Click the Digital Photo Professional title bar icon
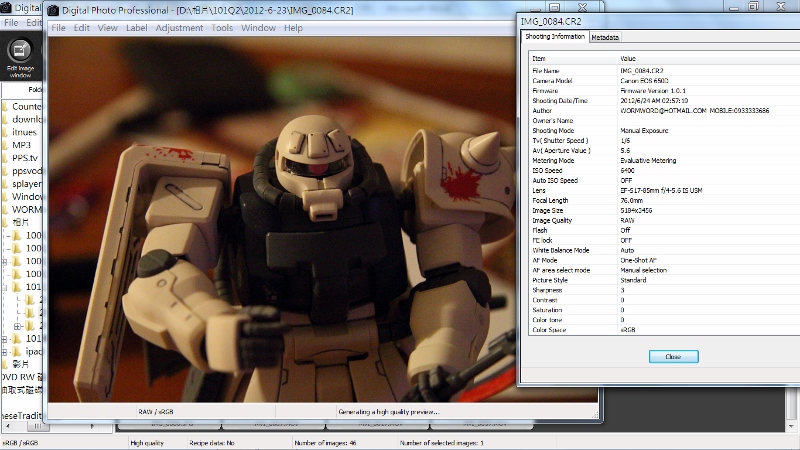Screen dimensions: 800x450 pyautogui.click(x=53, y=10)
